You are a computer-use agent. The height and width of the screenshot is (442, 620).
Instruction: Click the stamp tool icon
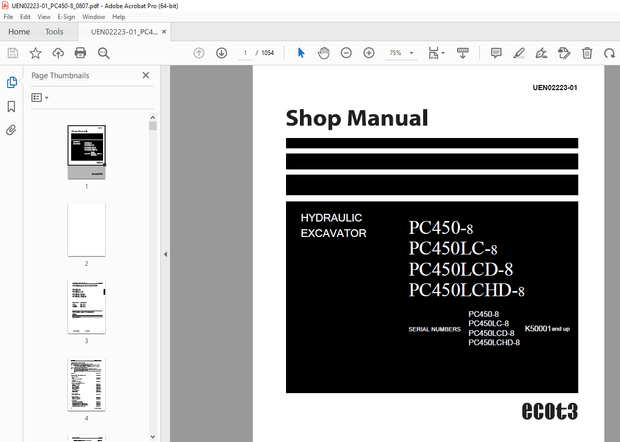click(564, 53)
